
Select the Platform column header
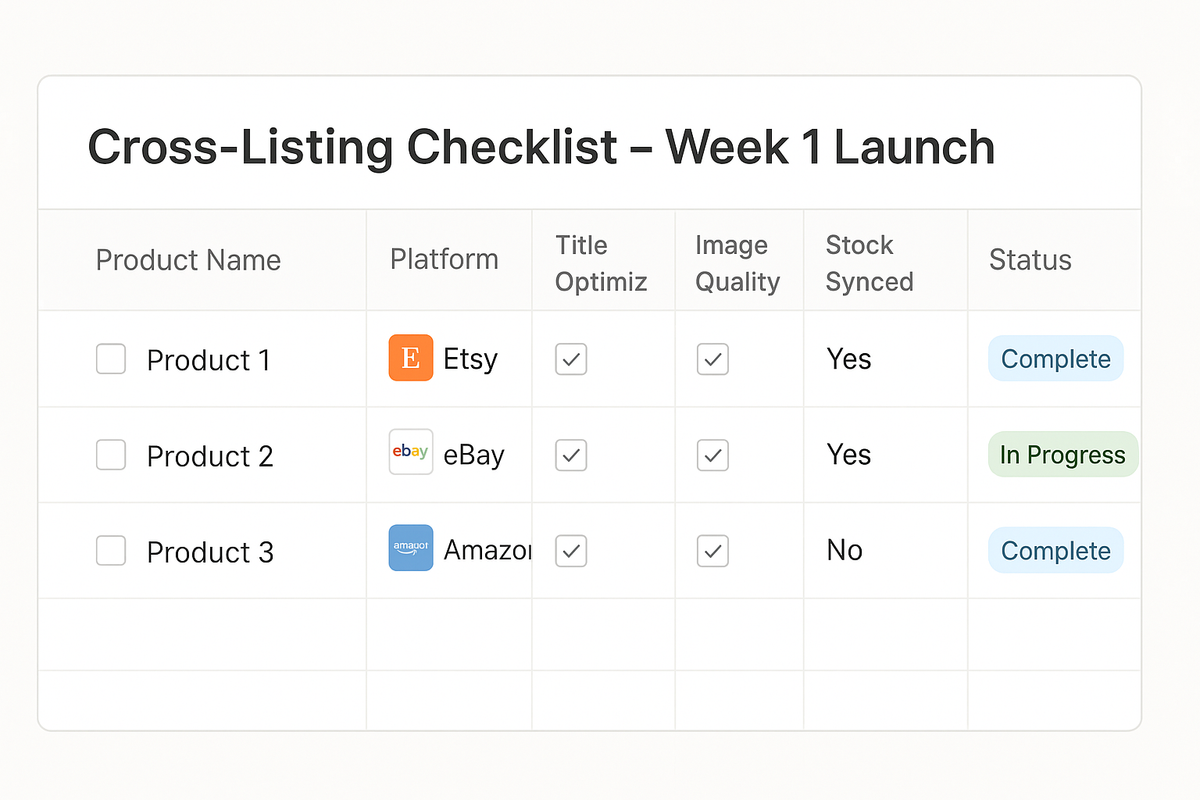tap(444, 259)
